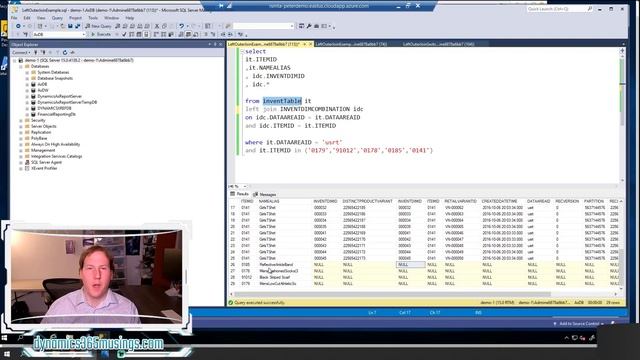This screenshot has width=640, height=360.
Task: Select the PolyBase folder
Action: point(39,138)
